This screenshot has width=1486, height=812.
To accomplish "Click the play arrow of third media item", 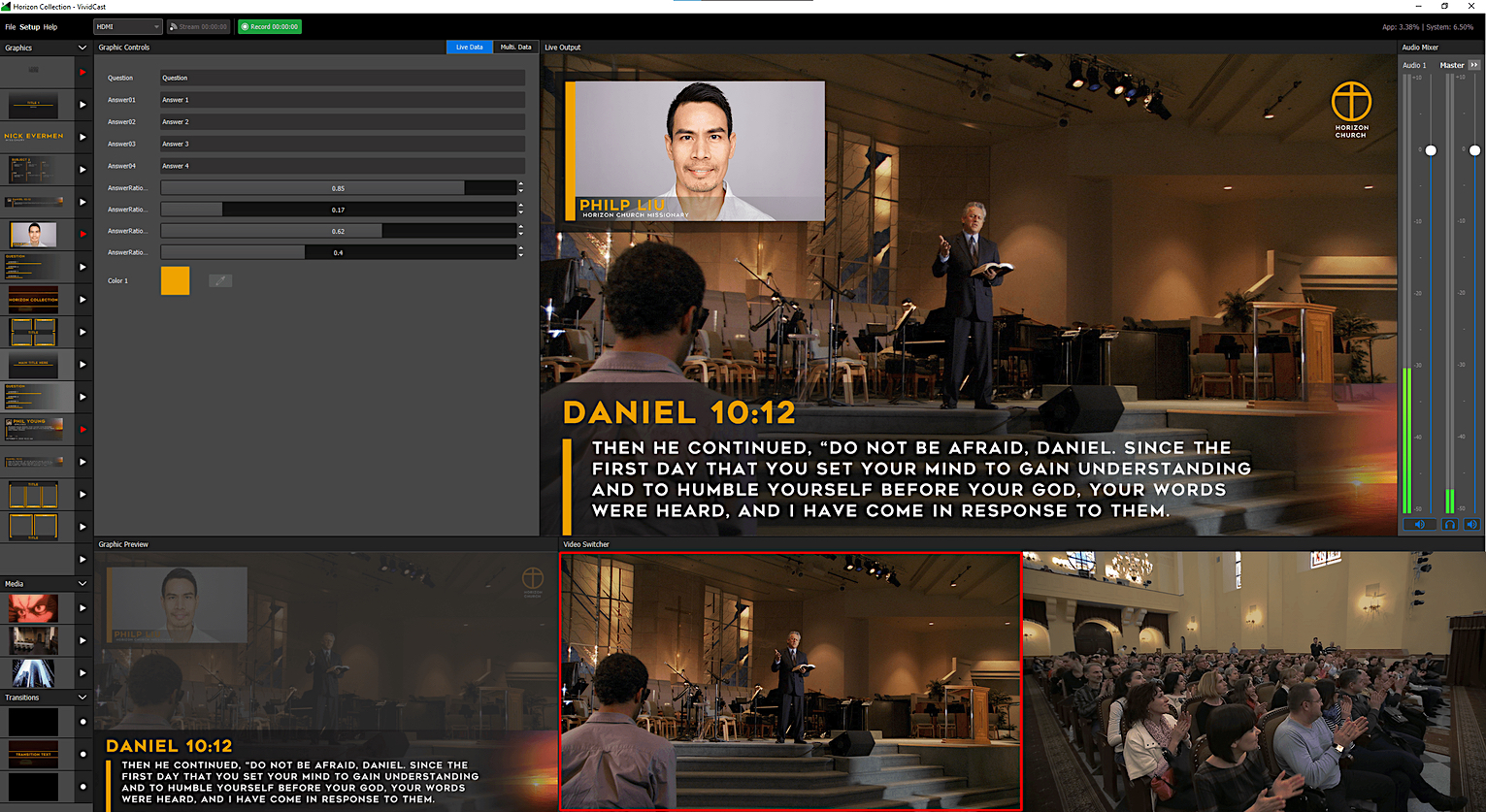I will pyautogui.click(x=83, y=673).
